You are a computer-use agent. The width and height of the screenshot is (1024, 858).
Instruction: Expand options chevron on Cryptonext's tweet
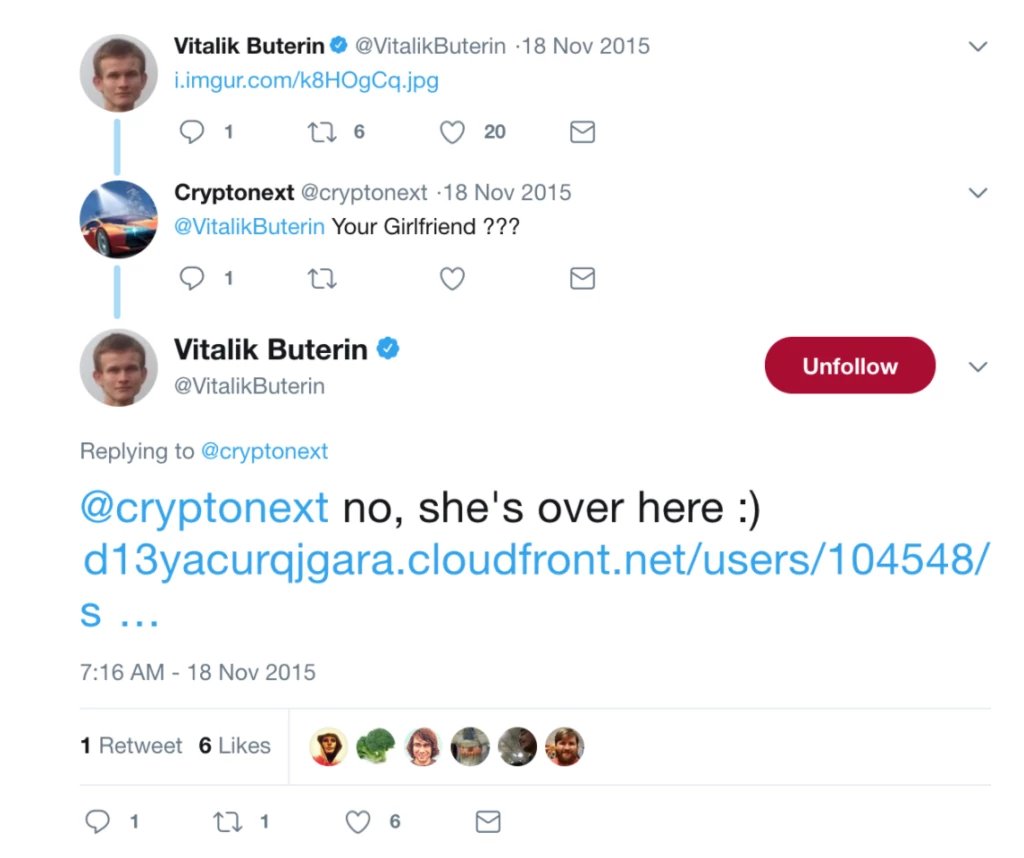click(x=978, y=192)
